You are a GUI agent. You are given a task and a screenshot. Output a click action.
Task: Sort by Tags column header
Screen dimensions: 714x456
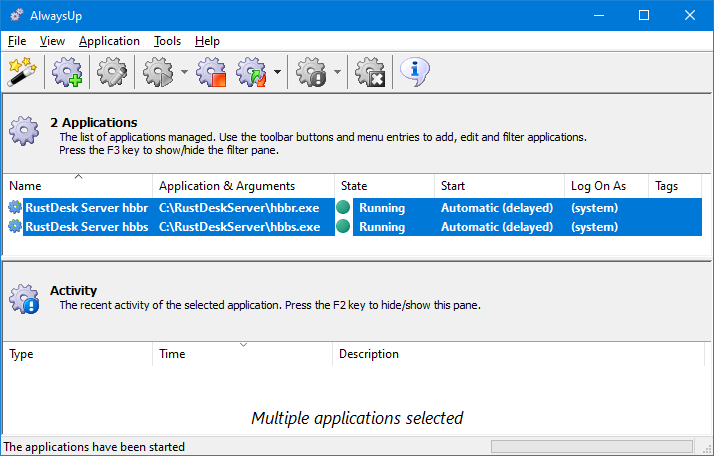(x=675, y=186)
